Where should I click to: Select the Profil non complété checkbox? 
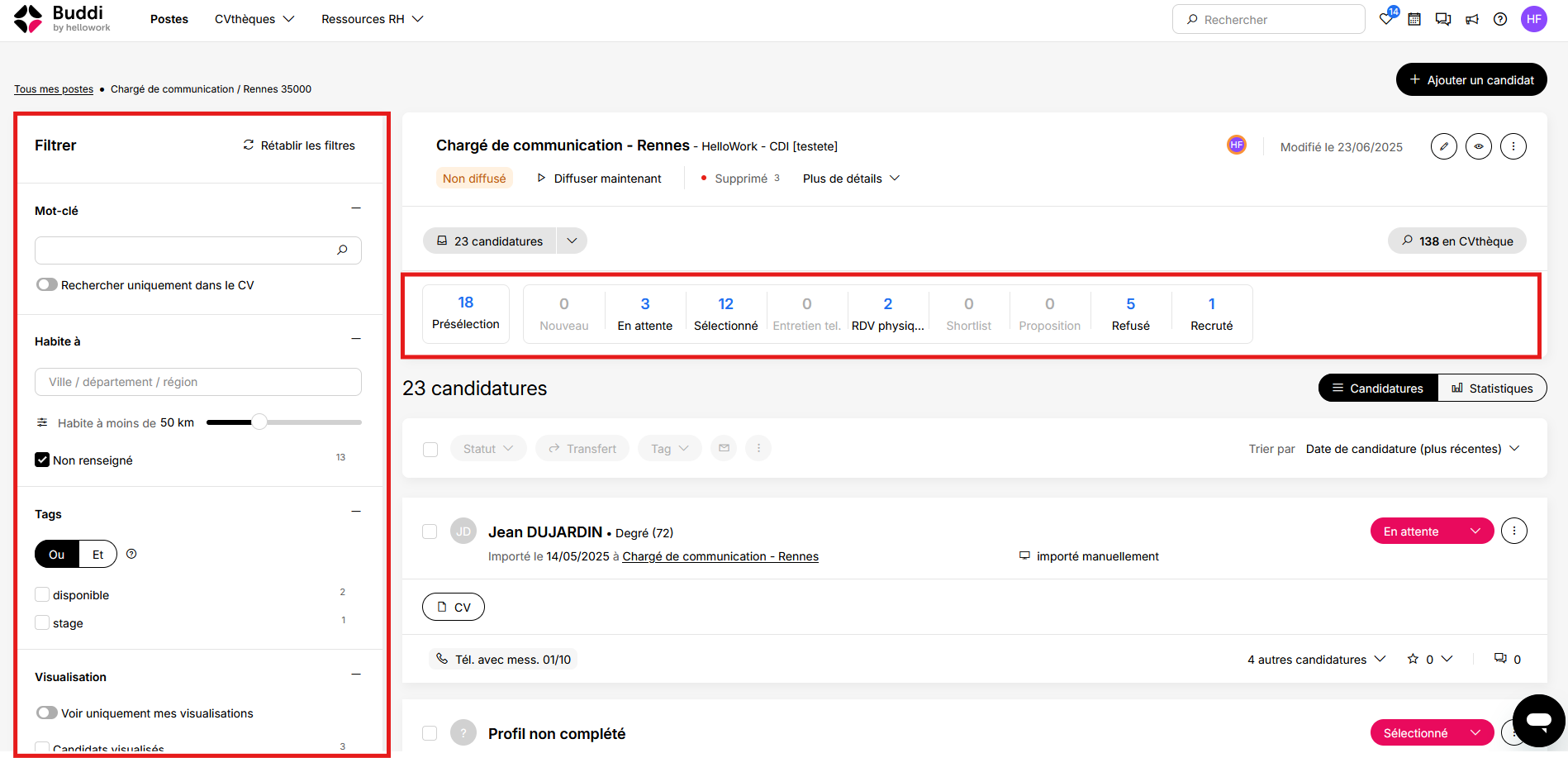[x=430, y=733]
